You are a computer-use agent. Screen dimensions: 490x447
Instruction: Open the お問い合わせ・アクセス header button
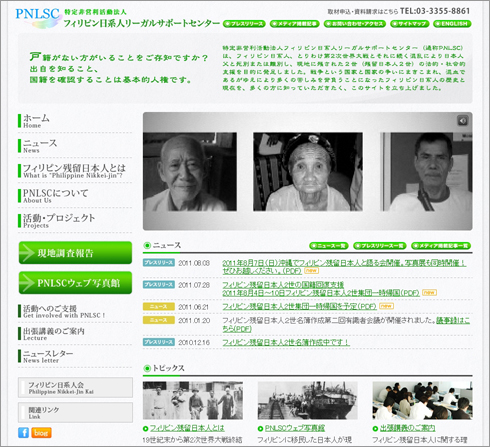coord(355,24)
